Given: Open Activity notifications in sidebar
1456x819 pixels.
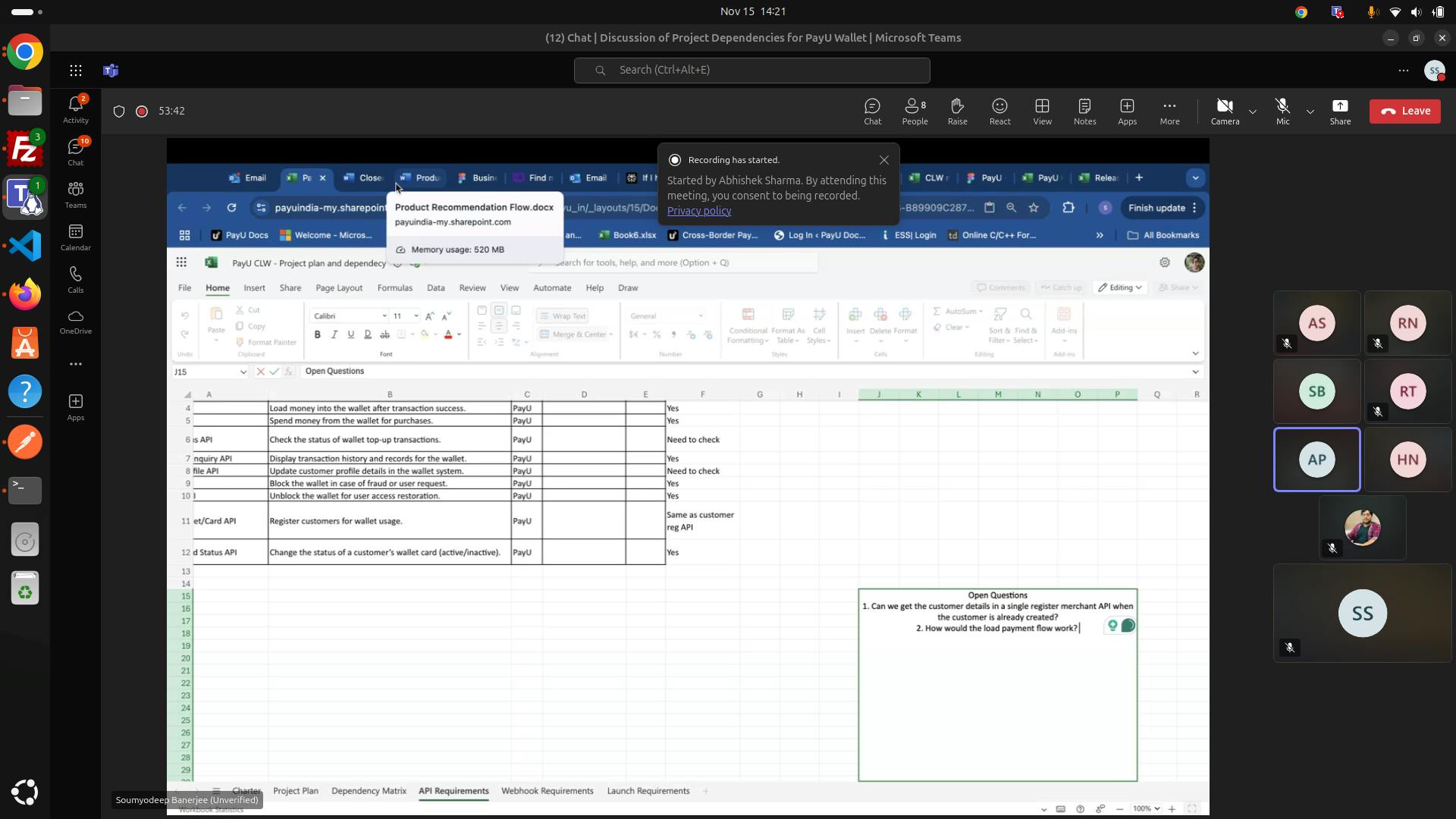Looking at the screenshot, I should 75,110.
